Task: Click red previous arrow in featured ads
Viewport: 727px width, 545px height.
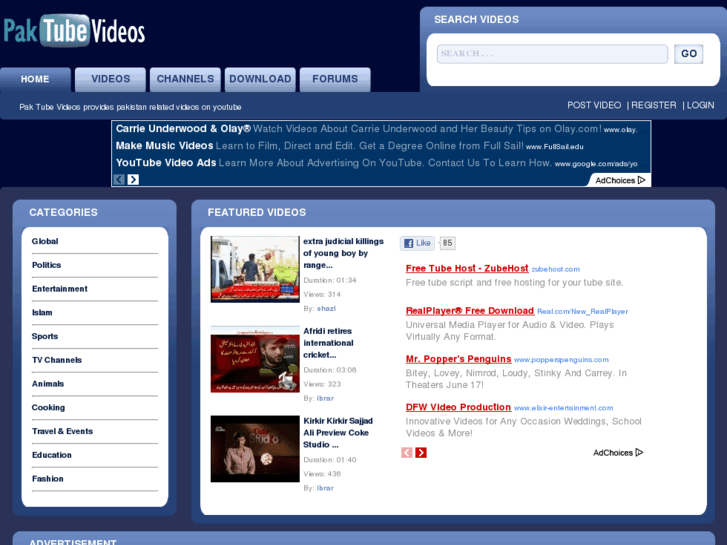Action: tap(407, 453)
